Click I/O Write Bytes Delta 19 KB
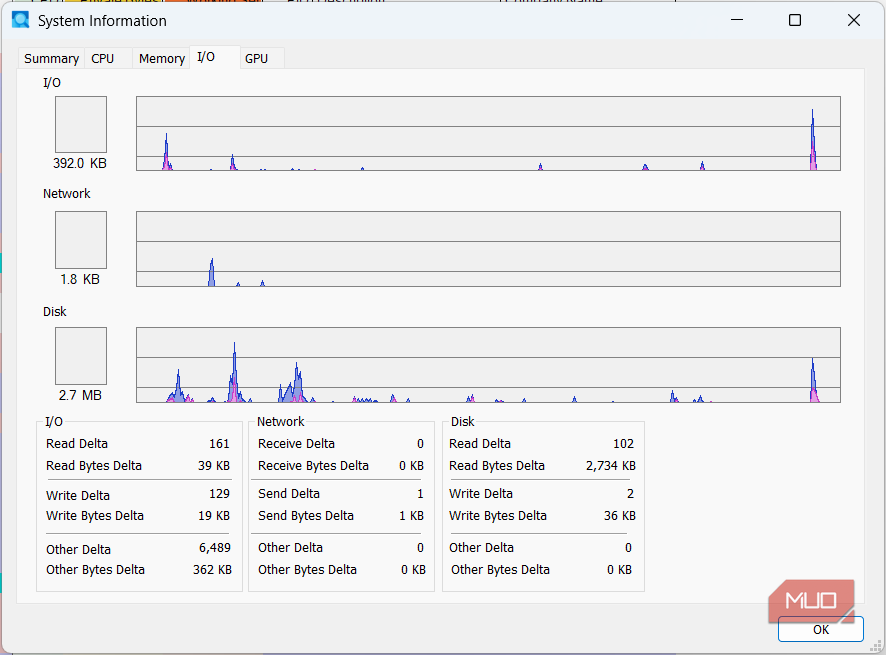 (x=214, y=516)
